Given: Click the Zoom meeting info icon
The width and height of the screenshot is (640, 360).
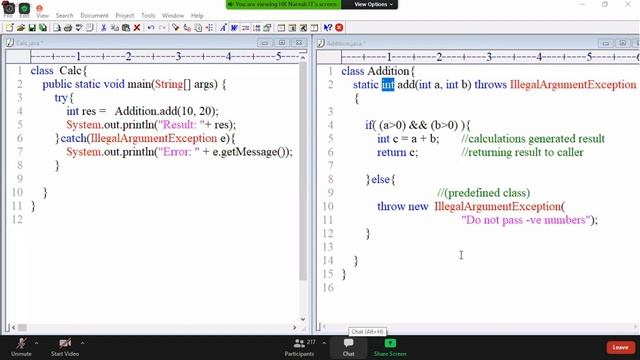Looking at the screenshot, I should point(9,8).
